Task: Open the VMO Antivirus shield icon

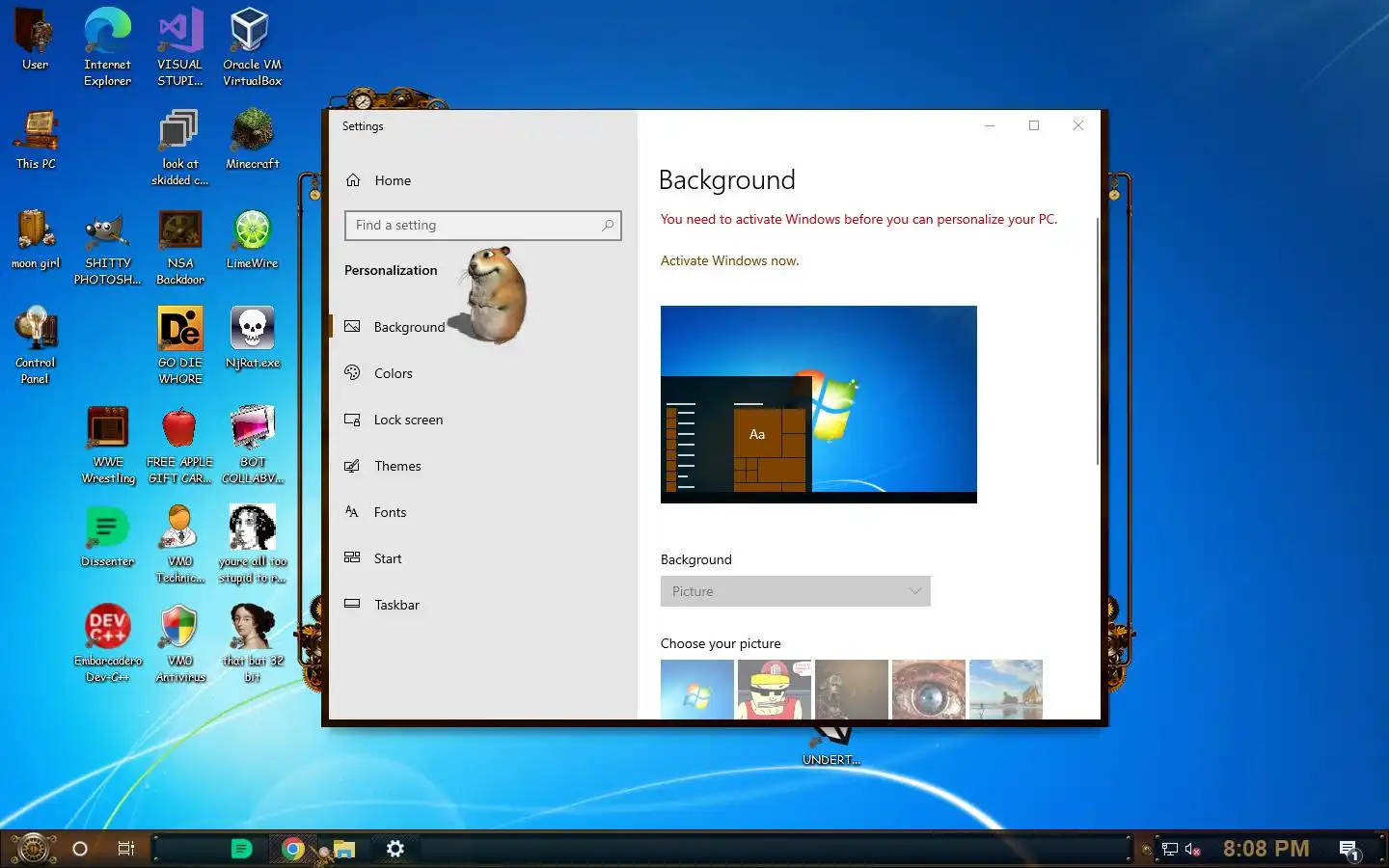Action: pos(180,644)
